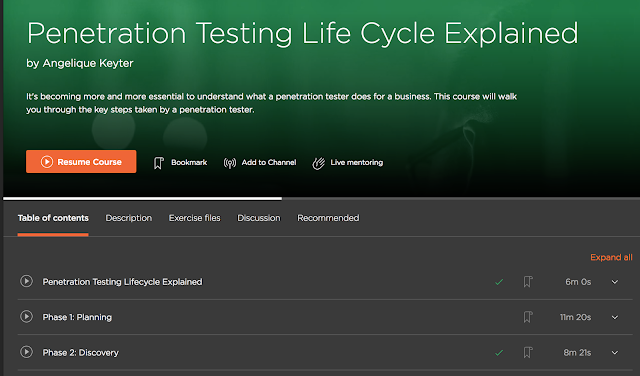Click the Phase 1: Planning title text

pos(77,317)
